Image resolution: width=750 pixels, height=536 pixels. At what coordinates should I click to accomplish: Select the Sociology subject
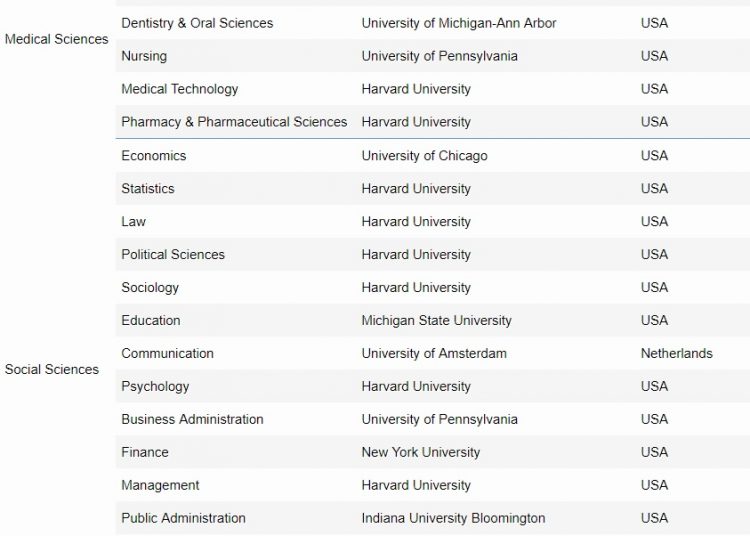pyautogui.click(x=150, y=287)
